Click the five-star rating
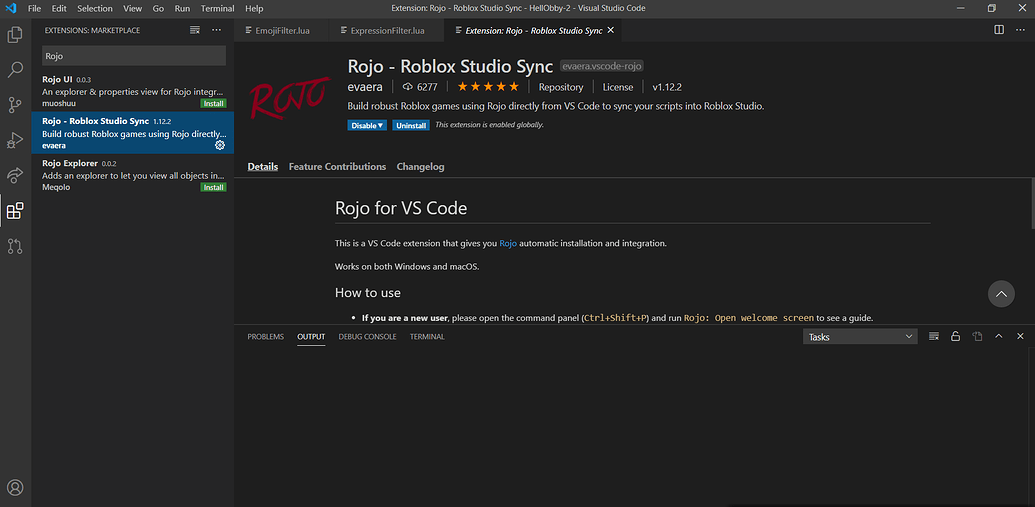 point(488,86)
